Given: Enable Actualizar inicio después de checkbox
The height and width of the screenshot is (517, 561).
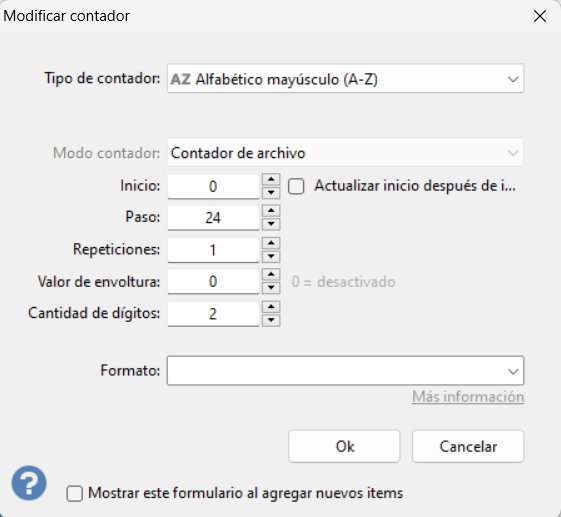Looking at the screenshot, I should [296, 186].
